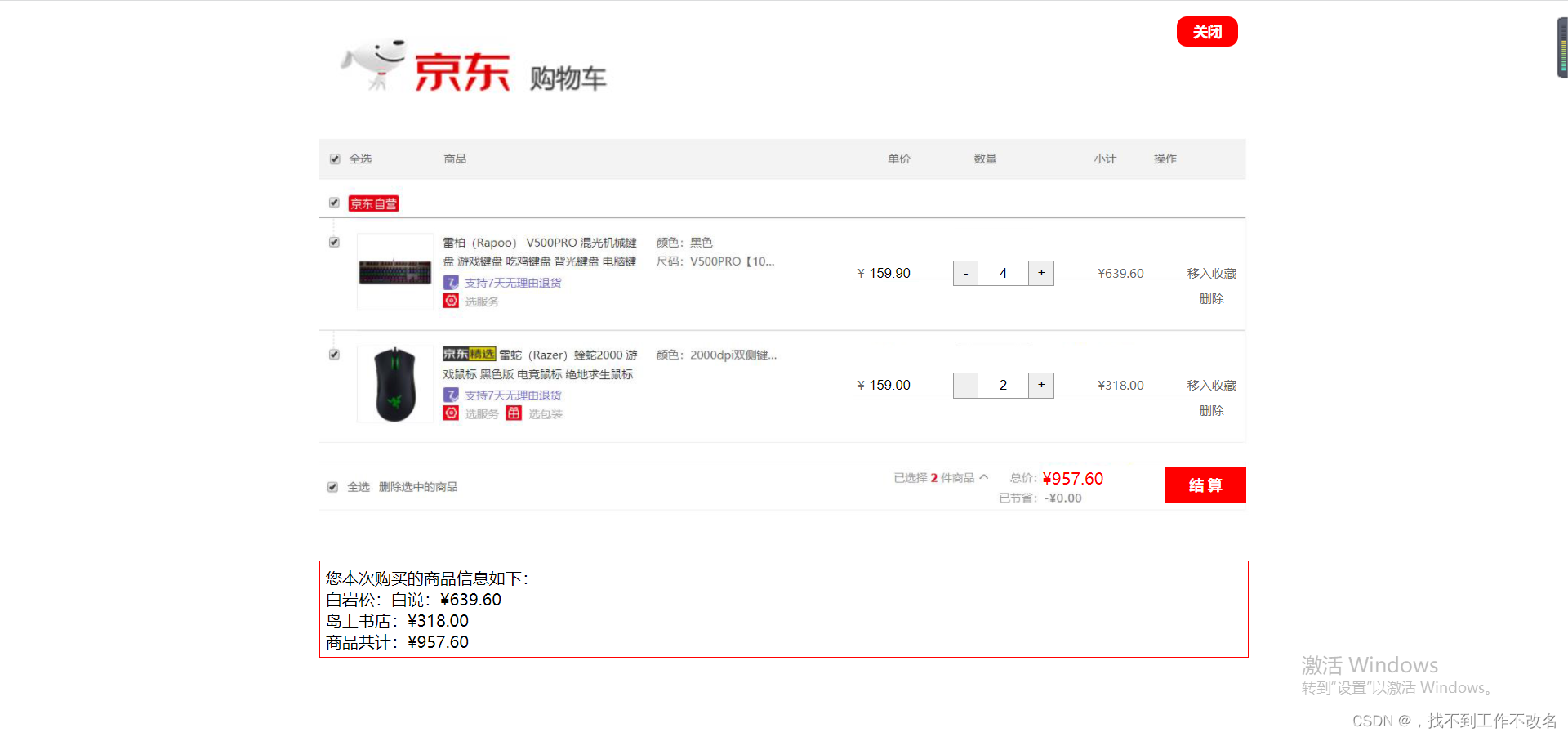
Task: Increase Rapoo keyboard quantity with plus
Action: tap(1041, 273)
